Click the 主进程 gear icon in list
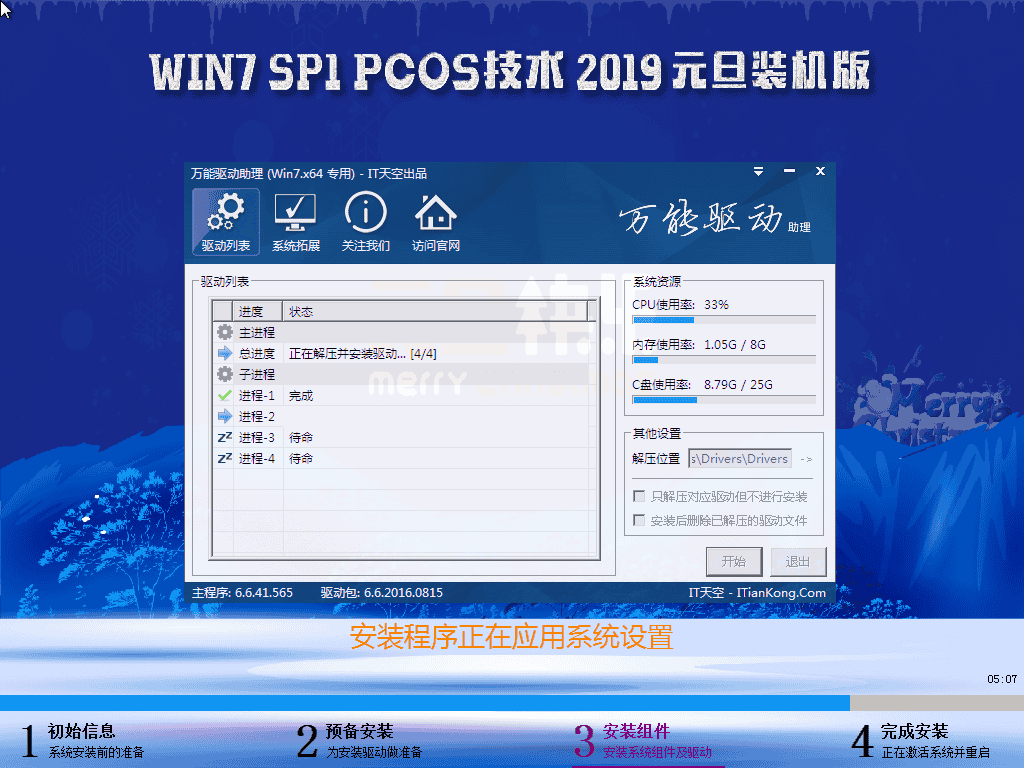 click(225, 332)
